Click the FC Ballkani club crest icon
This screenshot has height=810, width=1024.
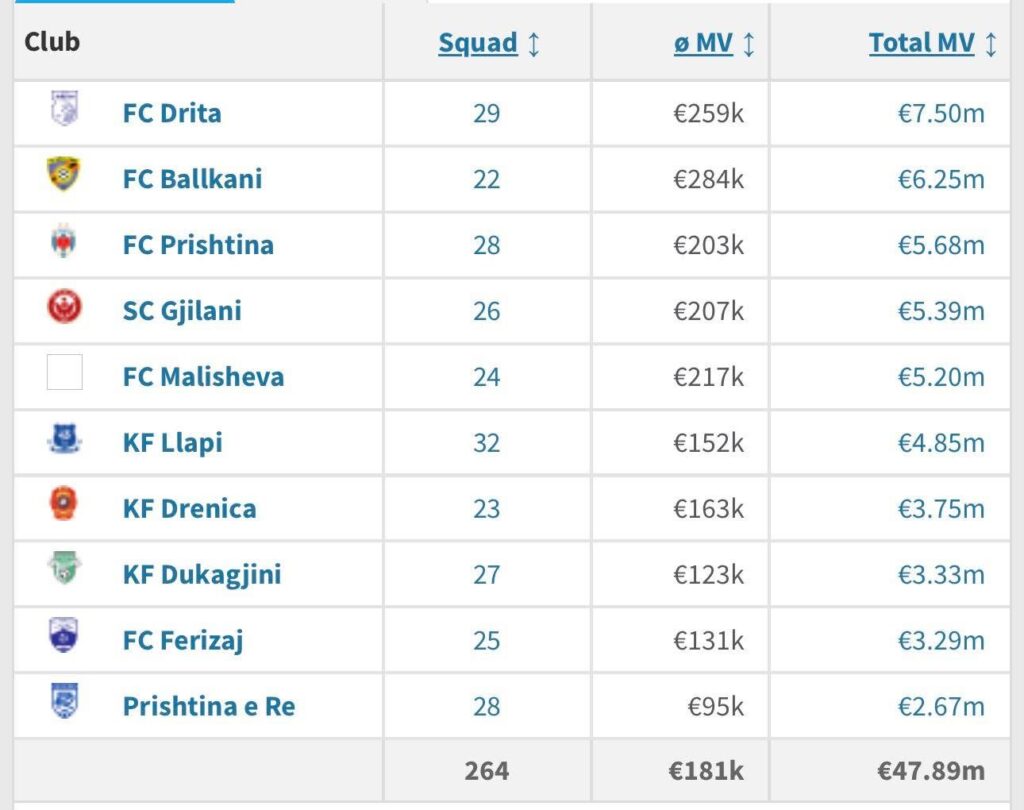(64, 175)
